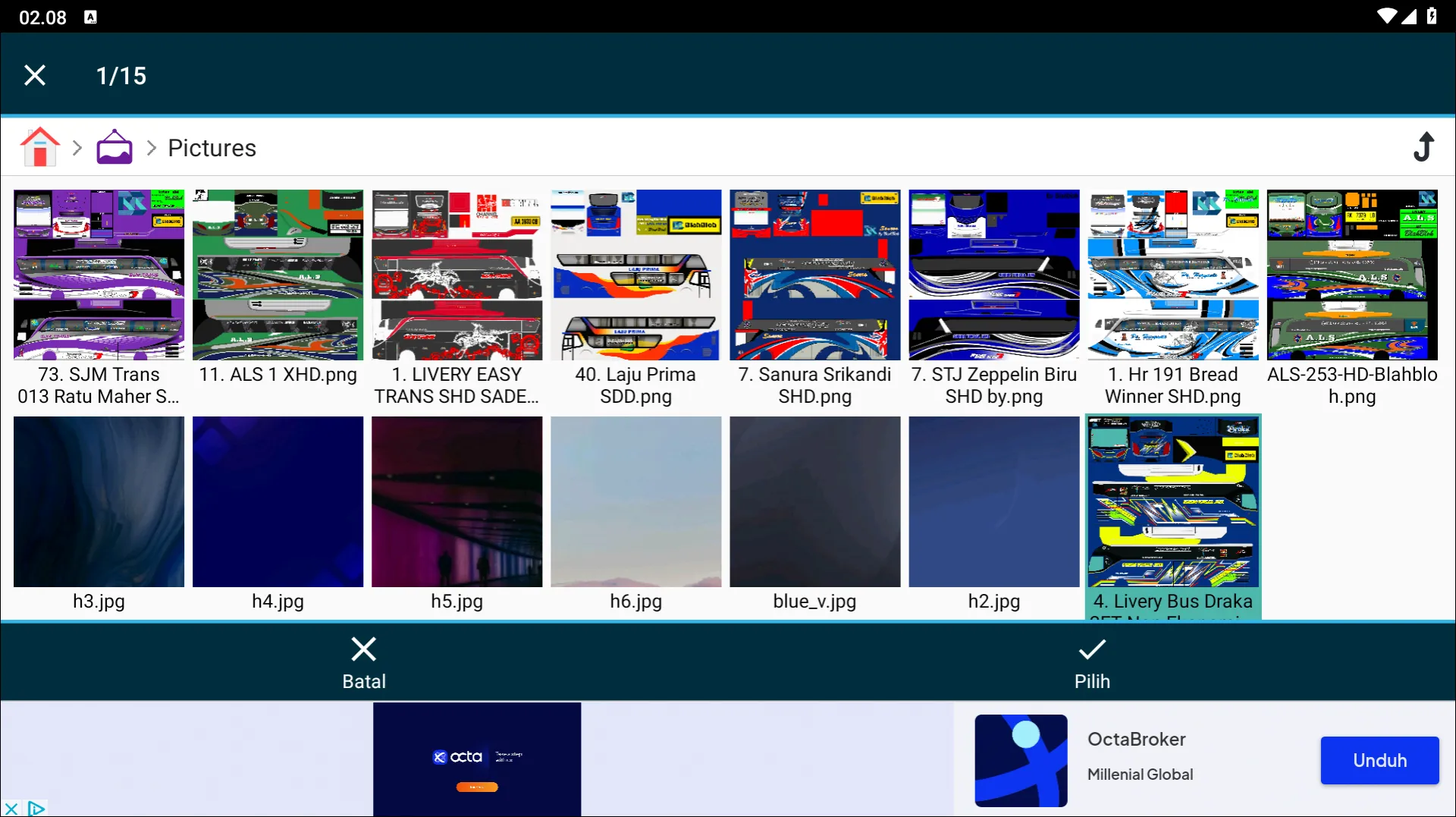Tap the octa banner advertisement image
The image size is (1456, 817).
pos(476,759)
